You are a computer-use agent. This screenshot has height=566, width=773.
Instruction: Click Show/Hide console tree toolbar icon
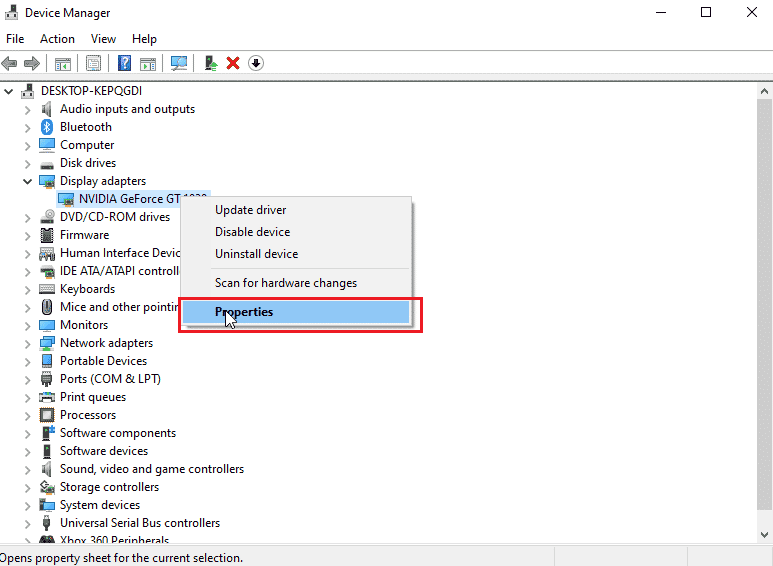tap(63, 63)
